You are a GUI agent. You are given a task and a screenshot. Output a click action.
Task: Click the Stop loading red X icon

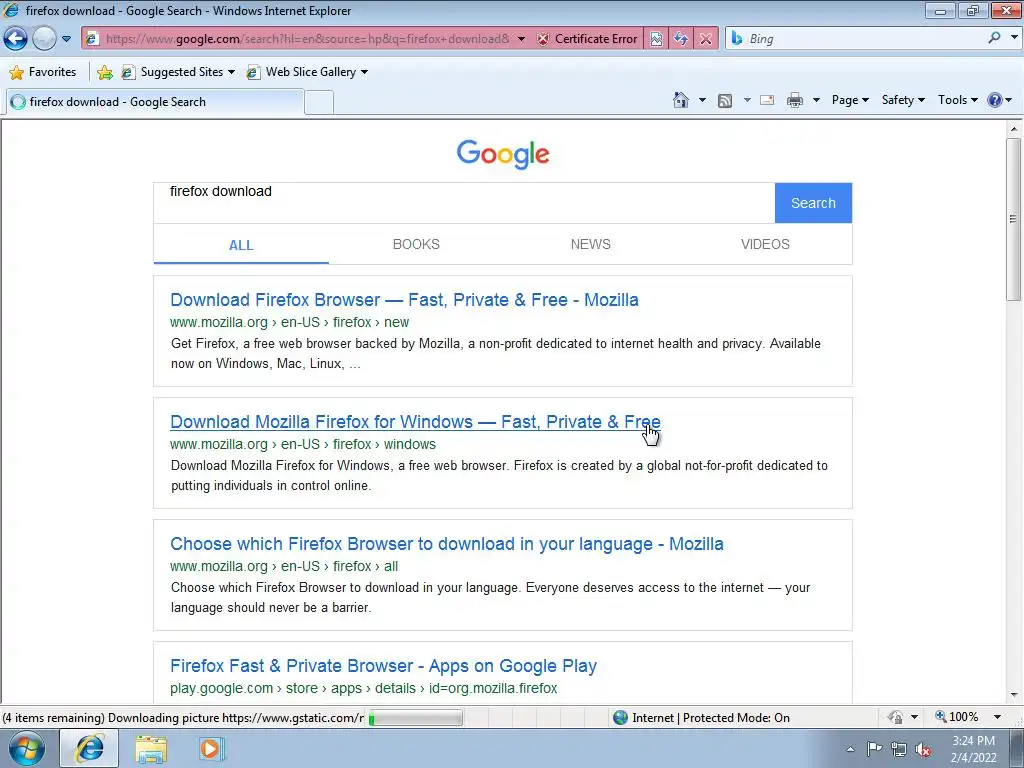click(705, 39)
